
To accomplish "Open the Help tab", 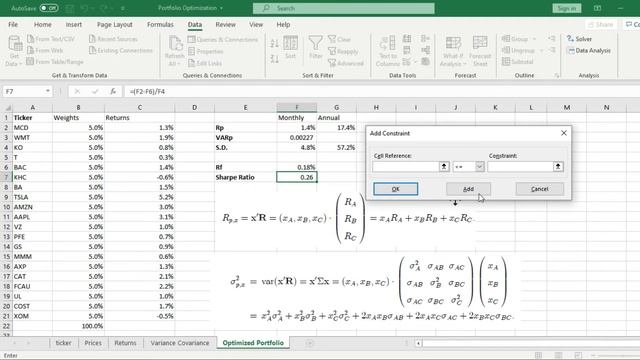I will (283, 24).
